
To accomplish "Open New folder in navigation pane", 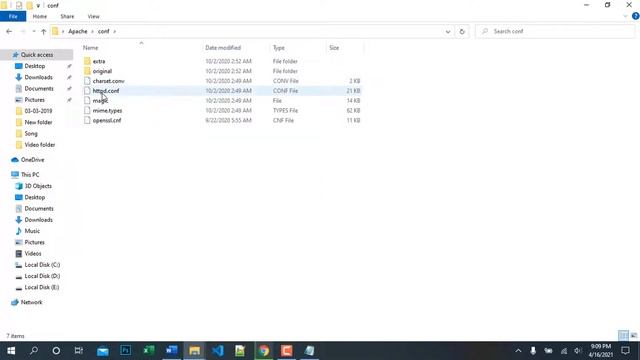I will (x=38, y=122).
